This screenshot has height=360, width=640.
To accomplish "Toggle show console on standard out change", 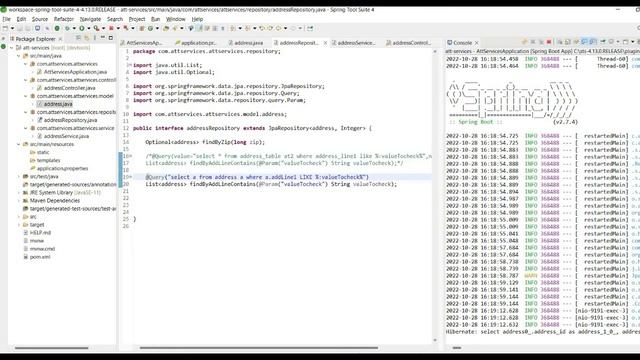I will click(584, 42).
